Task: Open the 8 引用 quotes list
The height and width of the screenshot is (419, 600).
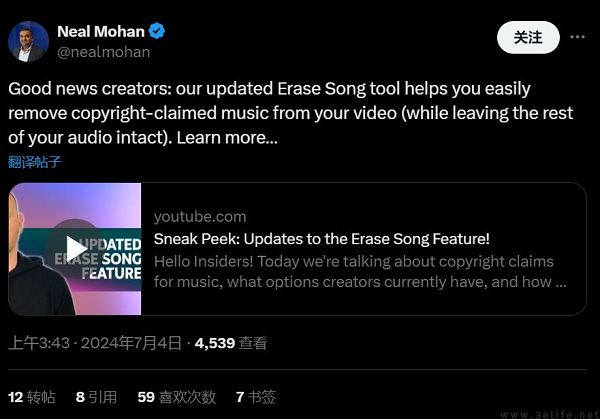Action: 96,397
